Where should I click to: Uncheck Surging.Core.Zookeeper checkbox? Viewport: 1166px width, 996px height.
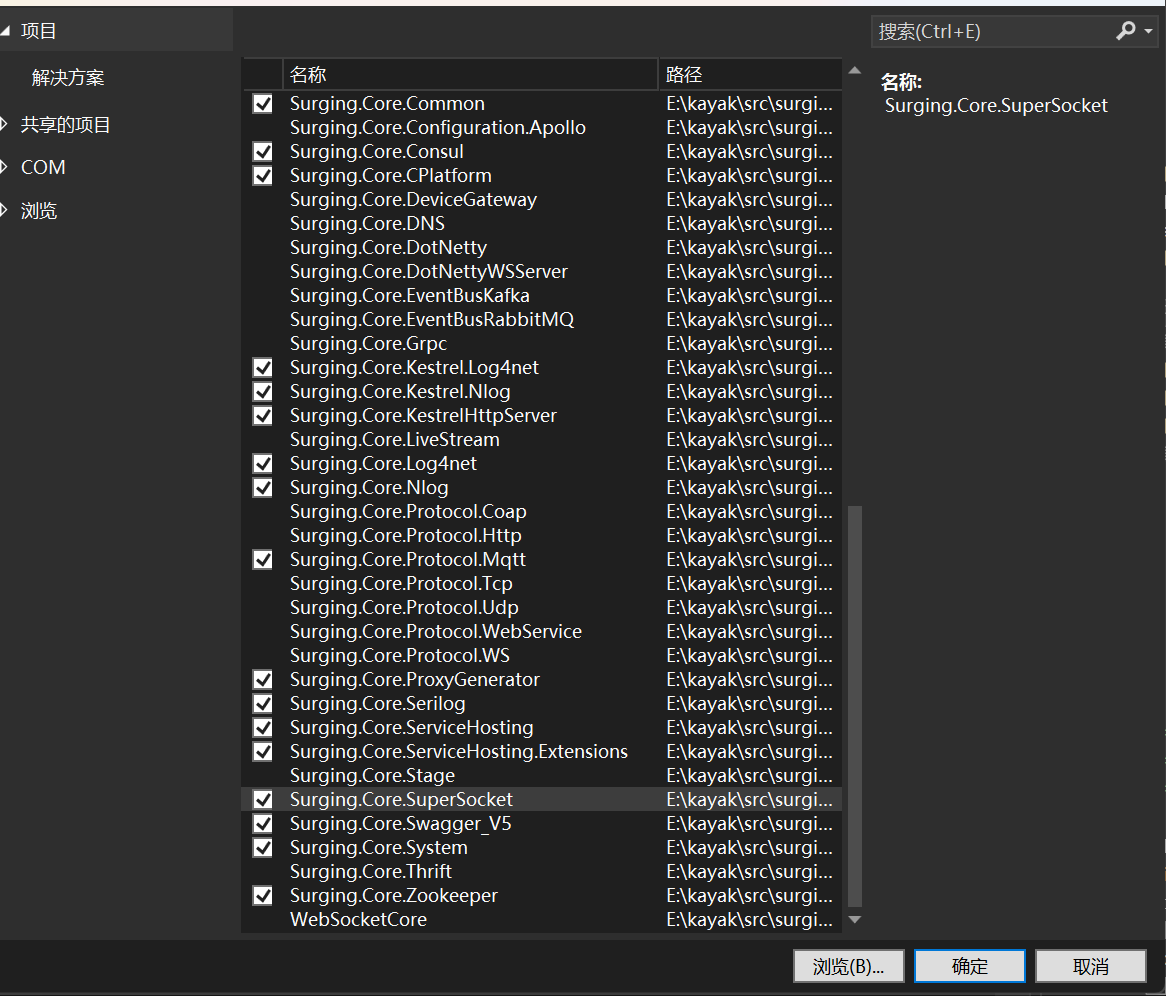click(262, 895)
